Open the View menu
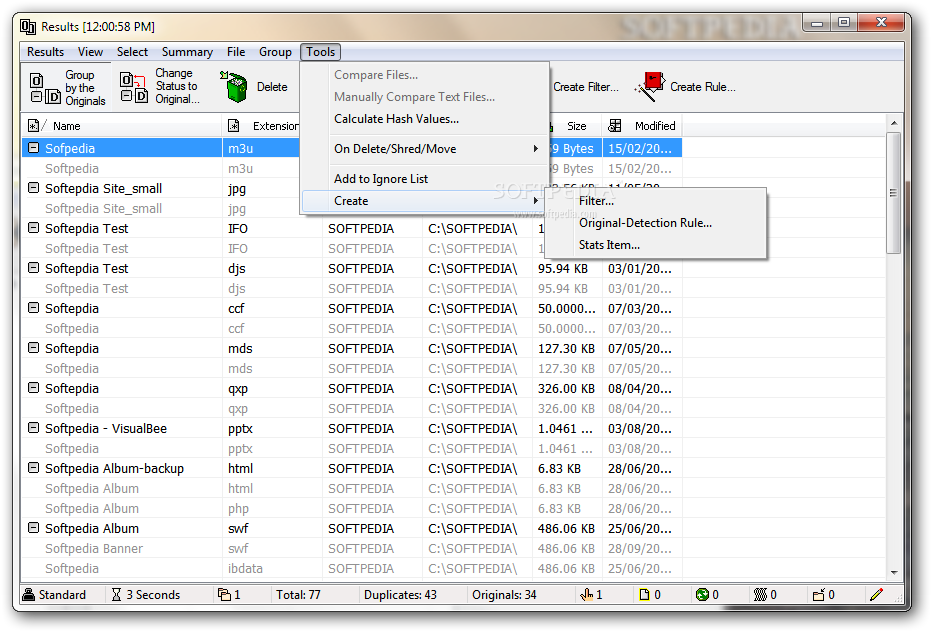The image size is (932, 632). [90, 52]
